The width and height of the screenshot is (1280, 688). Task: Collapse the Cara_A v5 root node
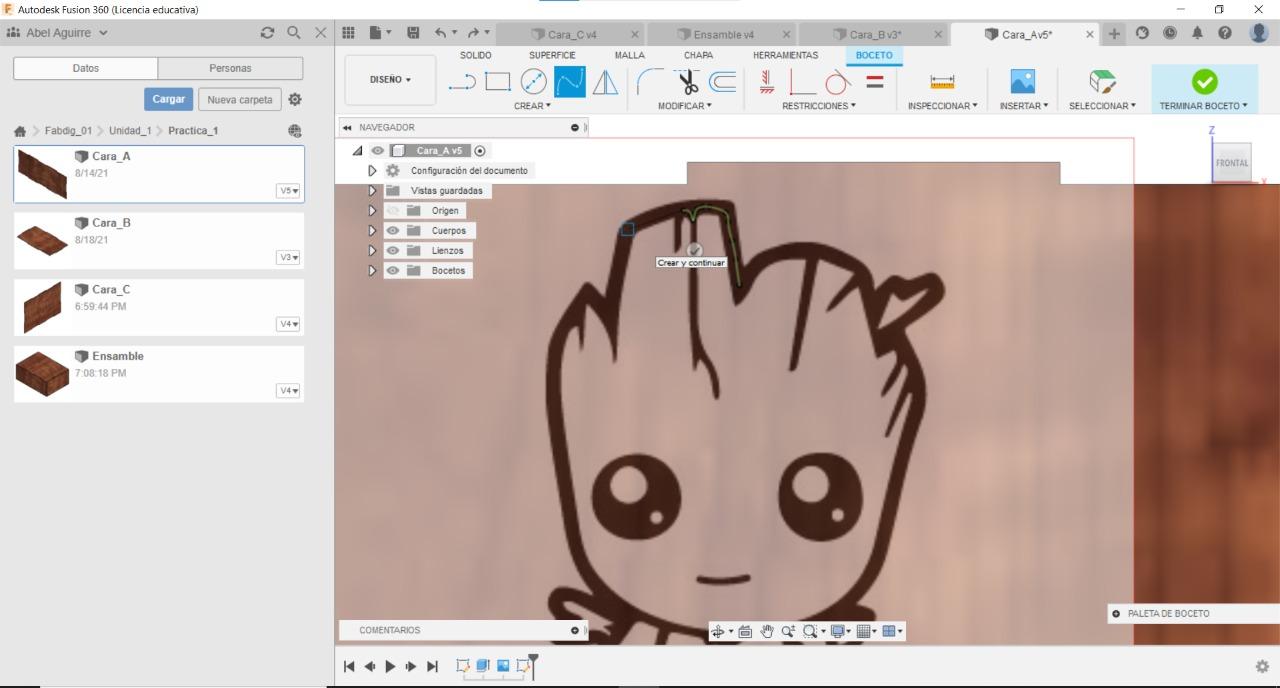(x=358, y=151)
